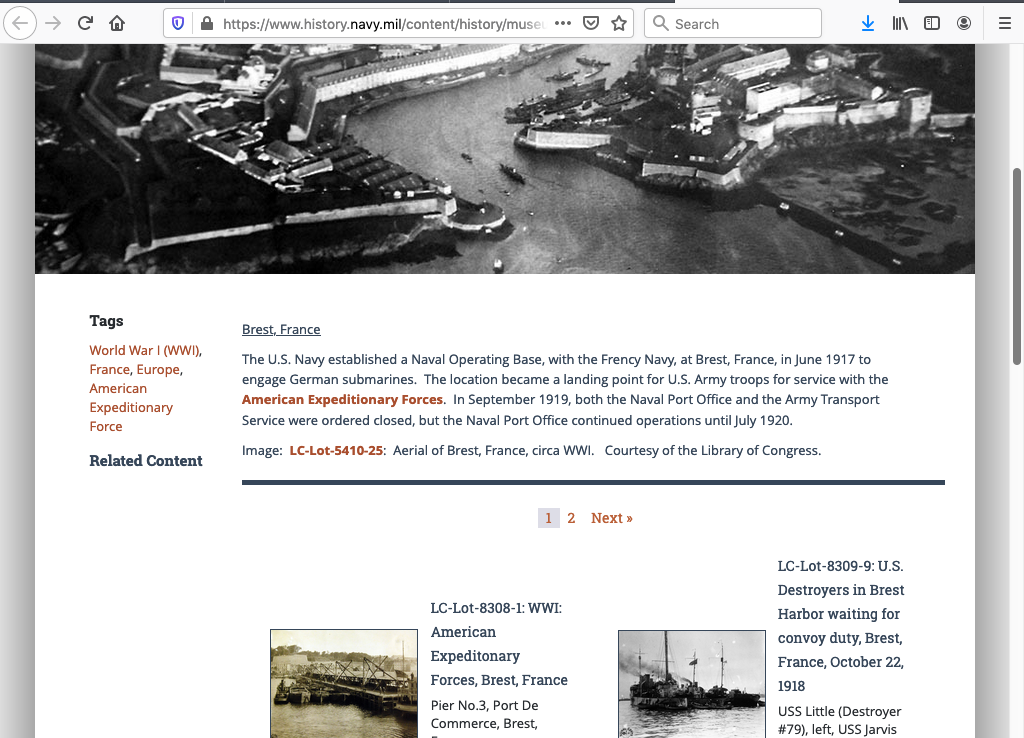1024x738 pixels.
Task: Open the downloads panel
Action: (868, 23)
